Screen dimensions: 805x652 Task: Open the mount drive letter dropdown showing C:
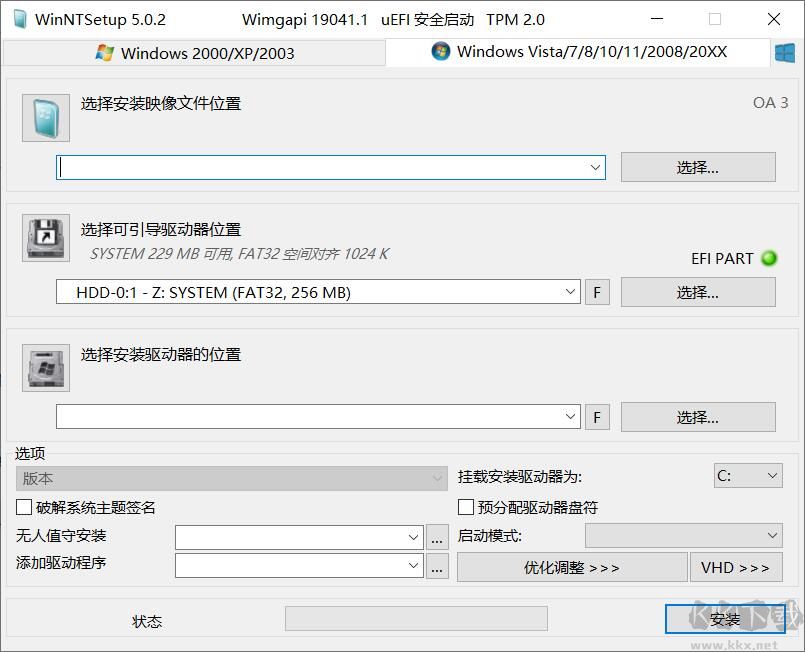[748, 475]
